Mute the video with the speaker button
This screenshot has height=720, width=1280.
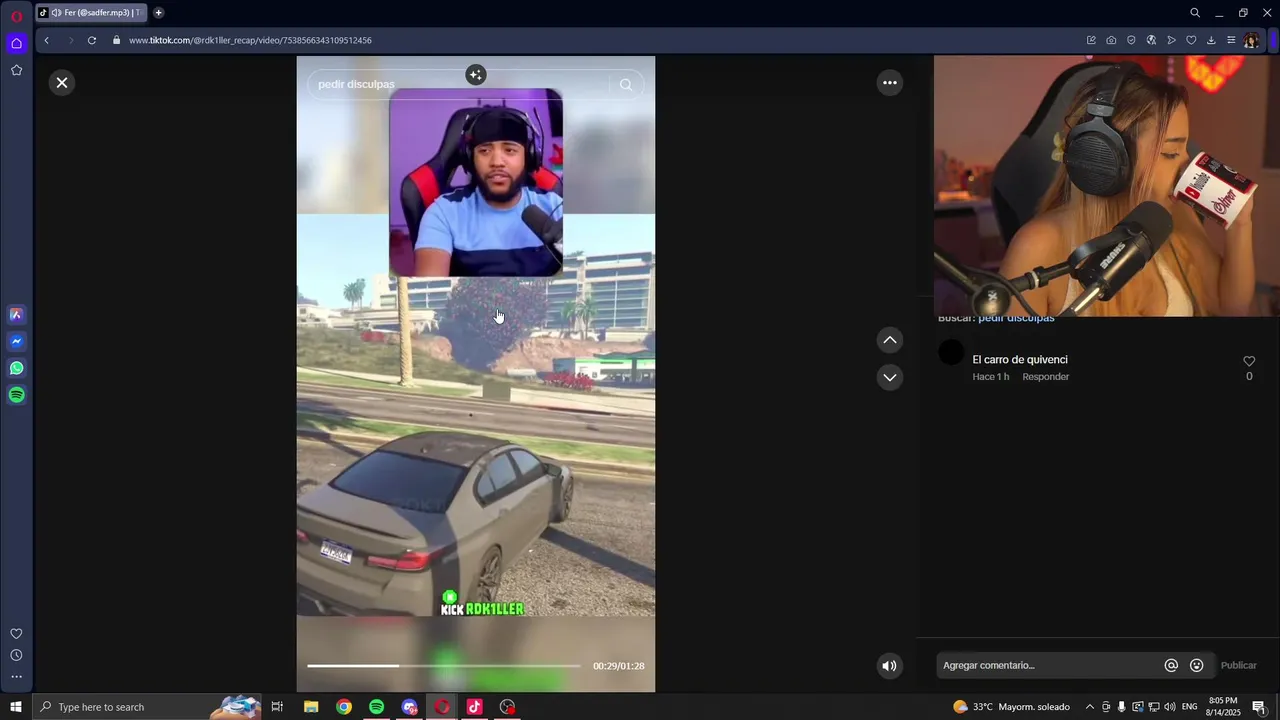pyautogui.click(x=889, y=666)
